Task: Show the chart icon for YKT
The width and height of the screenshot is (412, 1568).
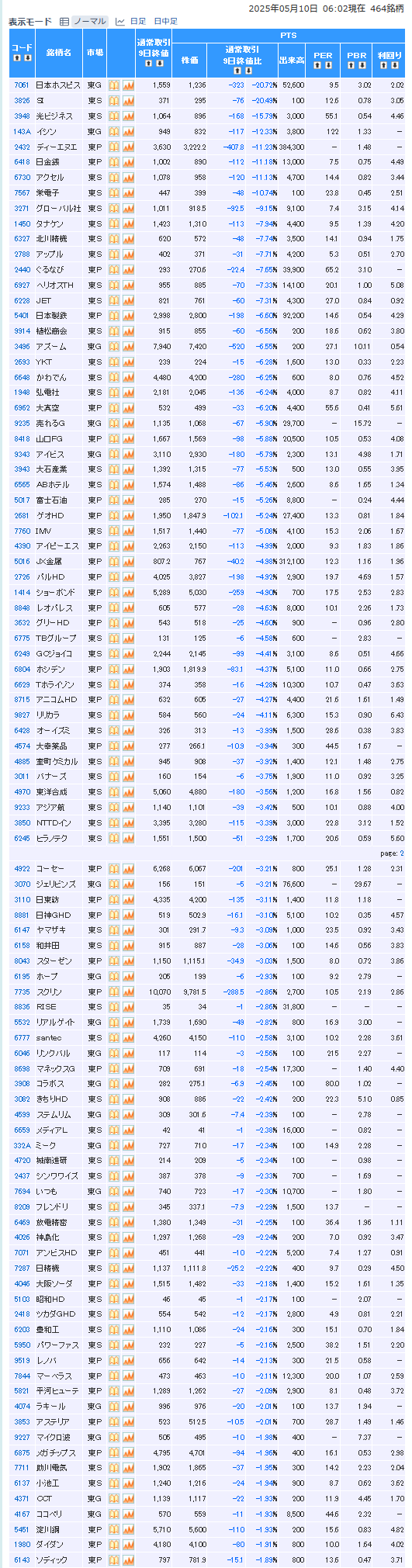Action: tap(128, 362)
